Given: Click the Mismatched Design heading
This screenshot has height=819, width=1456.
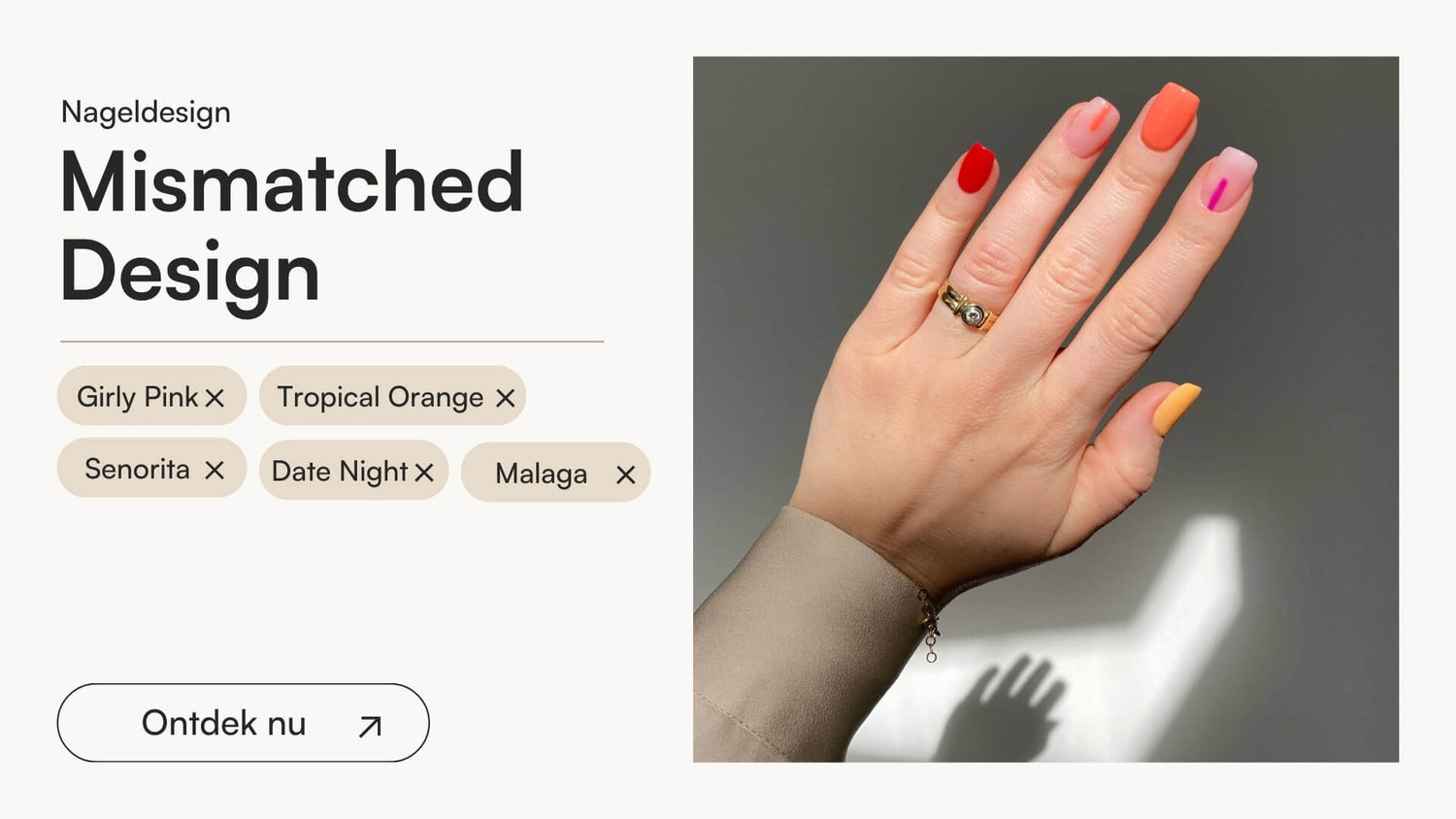Looking at the screenshot, I should [291, 226].
